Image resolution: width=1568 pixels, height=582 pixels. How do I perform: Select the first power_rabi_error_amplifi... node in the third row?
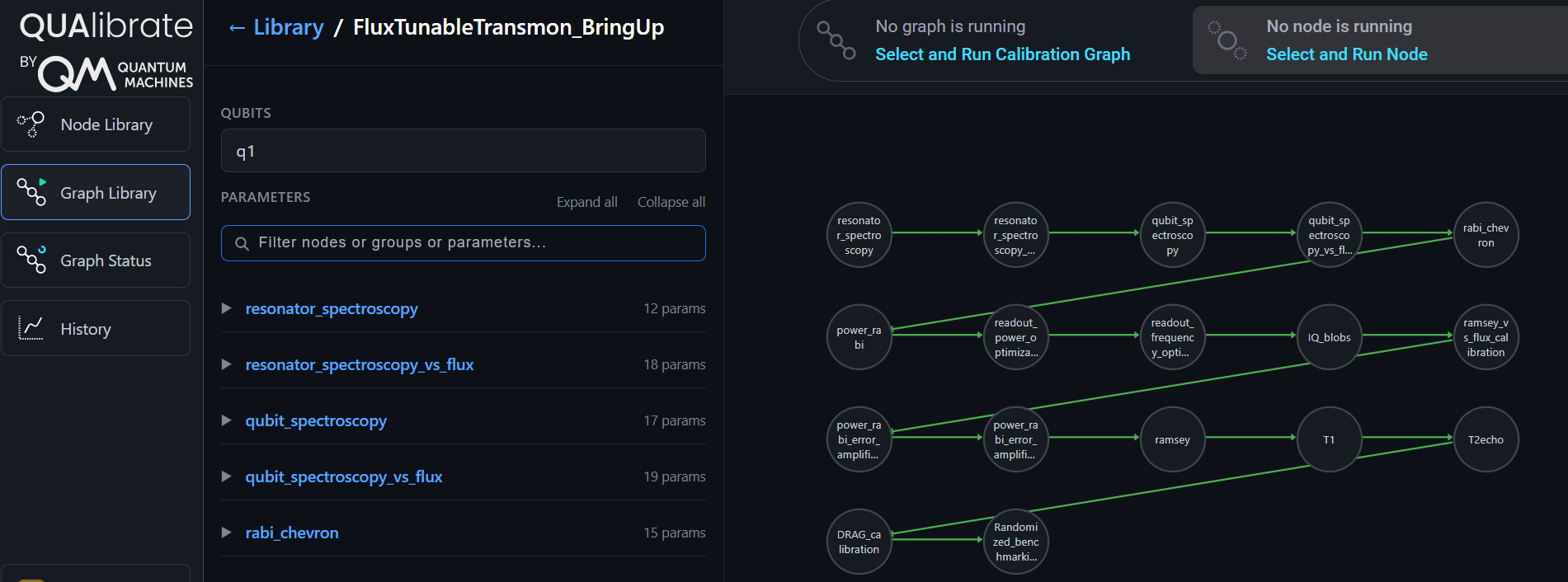coord(859,439)
